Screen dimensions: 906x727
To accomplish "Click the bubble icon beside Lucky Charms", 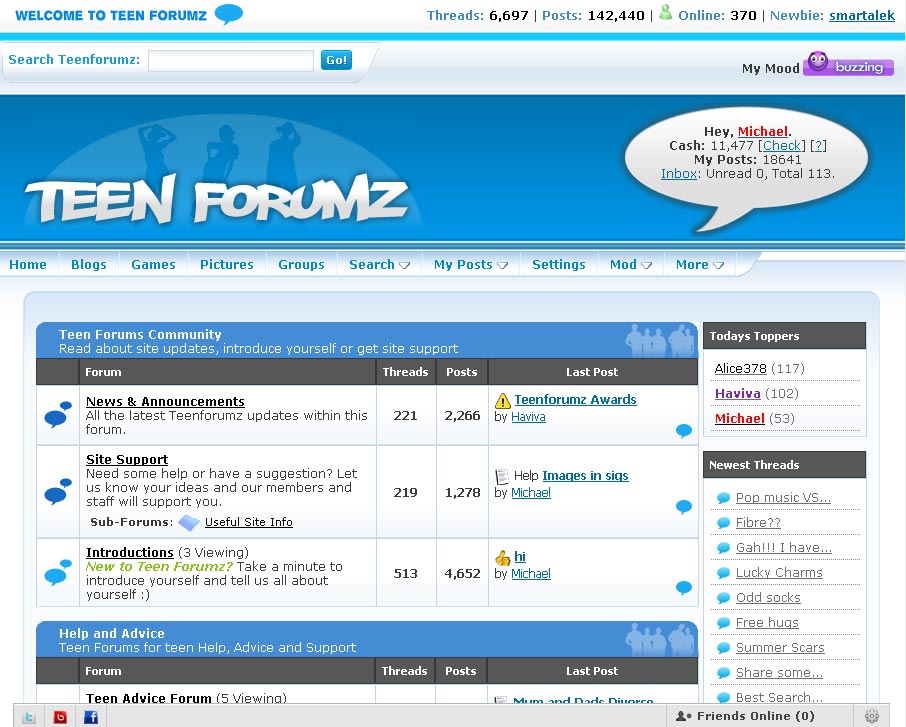I will [723, 573].
